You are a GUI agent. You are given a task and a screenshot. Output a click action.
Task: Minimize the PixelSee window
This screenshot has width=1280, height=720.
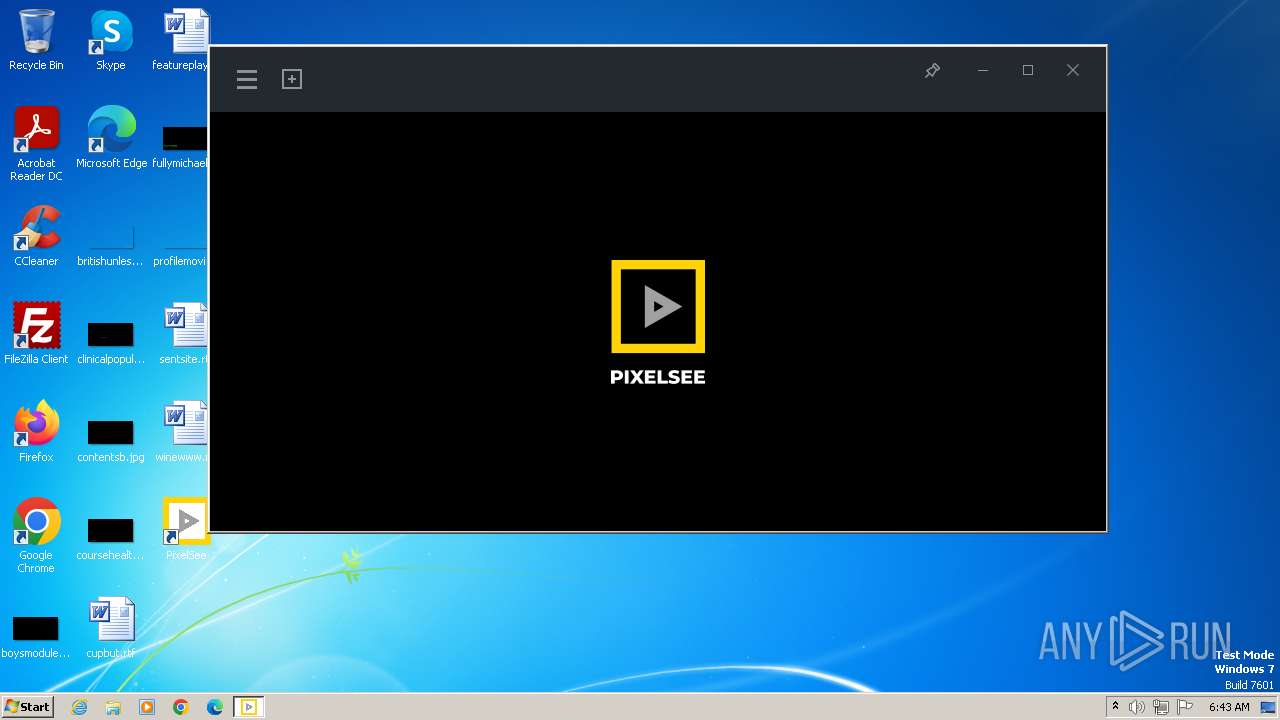[983, 70]
